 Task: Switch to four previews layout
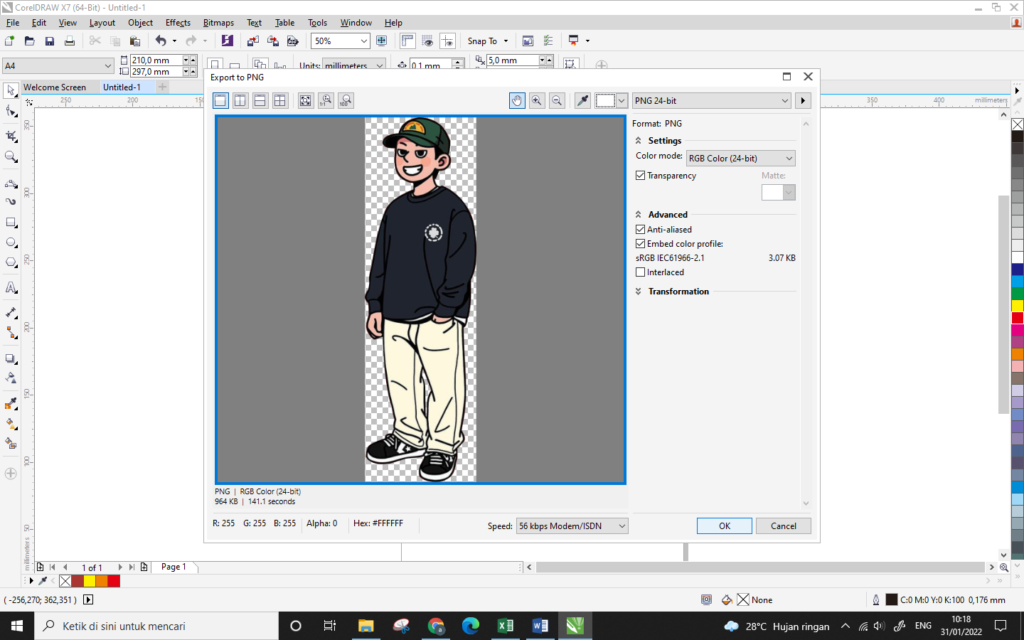[280, 100]
